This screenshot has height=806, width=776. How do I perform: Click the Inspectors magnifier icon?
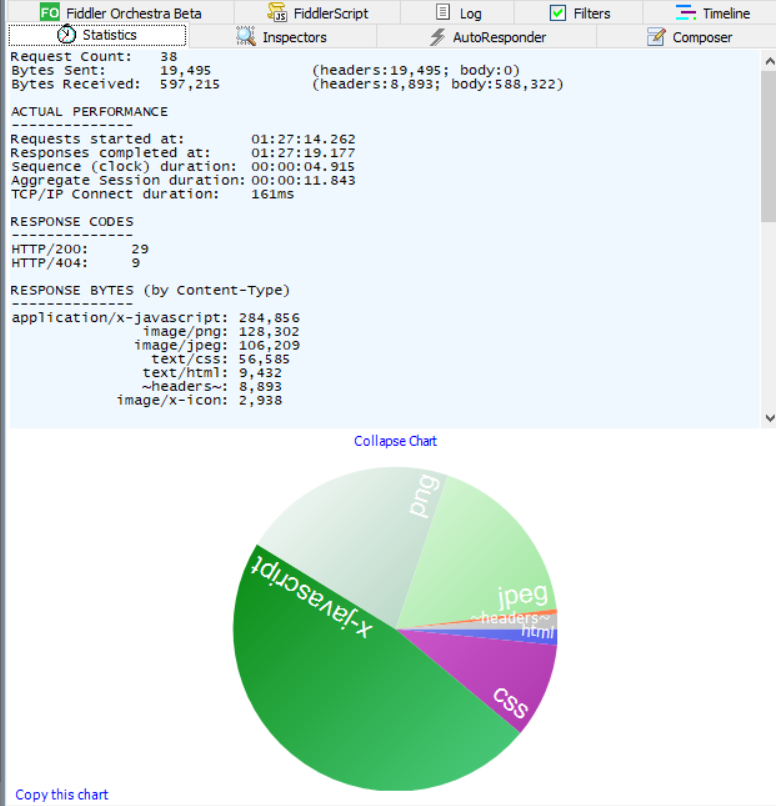(245, 37)
